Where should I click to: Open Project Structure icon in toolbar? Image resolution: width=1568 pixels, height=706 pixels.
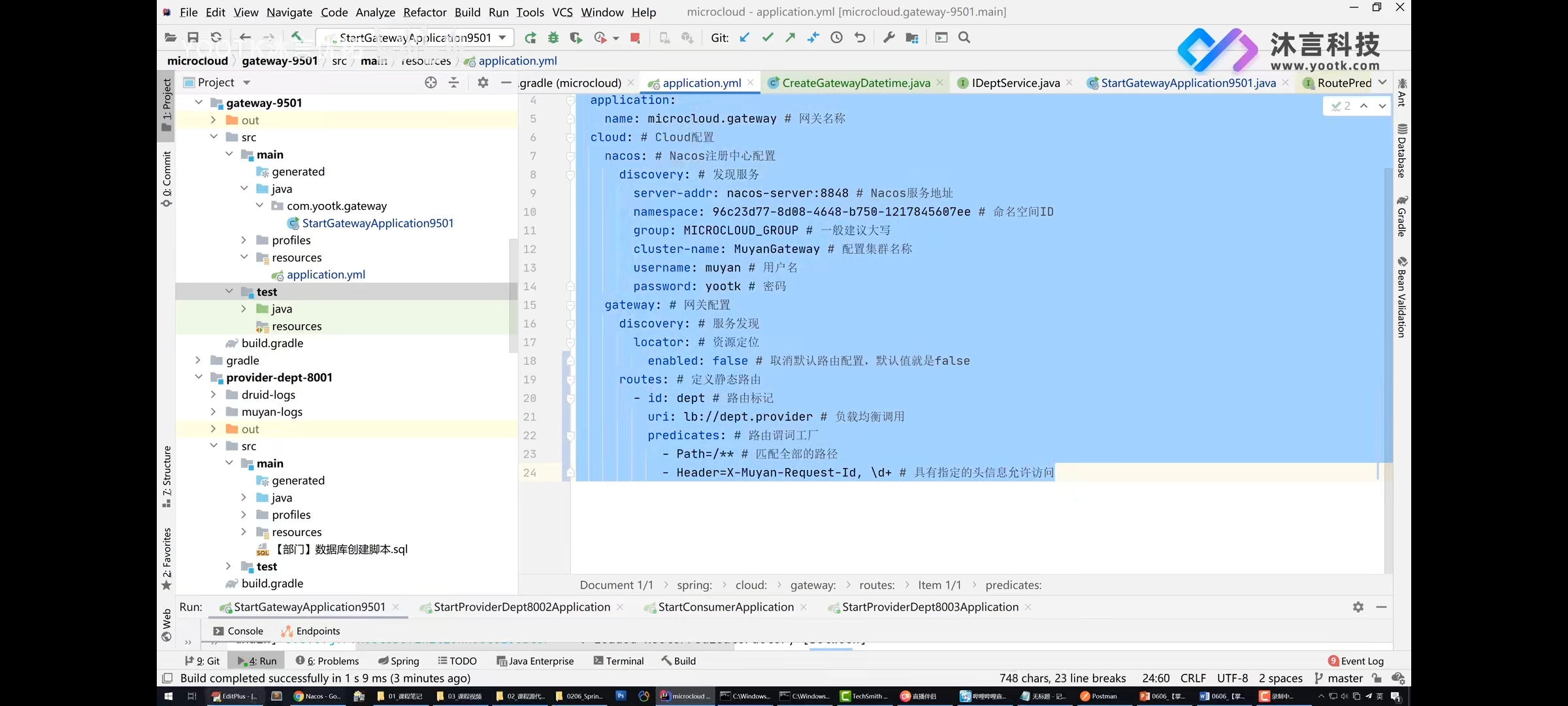[912, 37]
